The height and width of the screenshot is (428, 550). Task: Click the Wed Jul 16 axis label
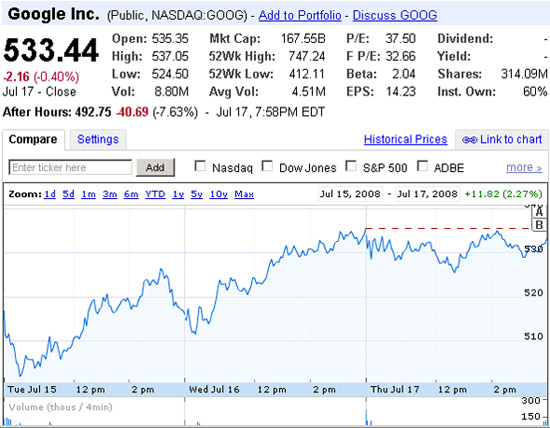[x=214, y=389]
